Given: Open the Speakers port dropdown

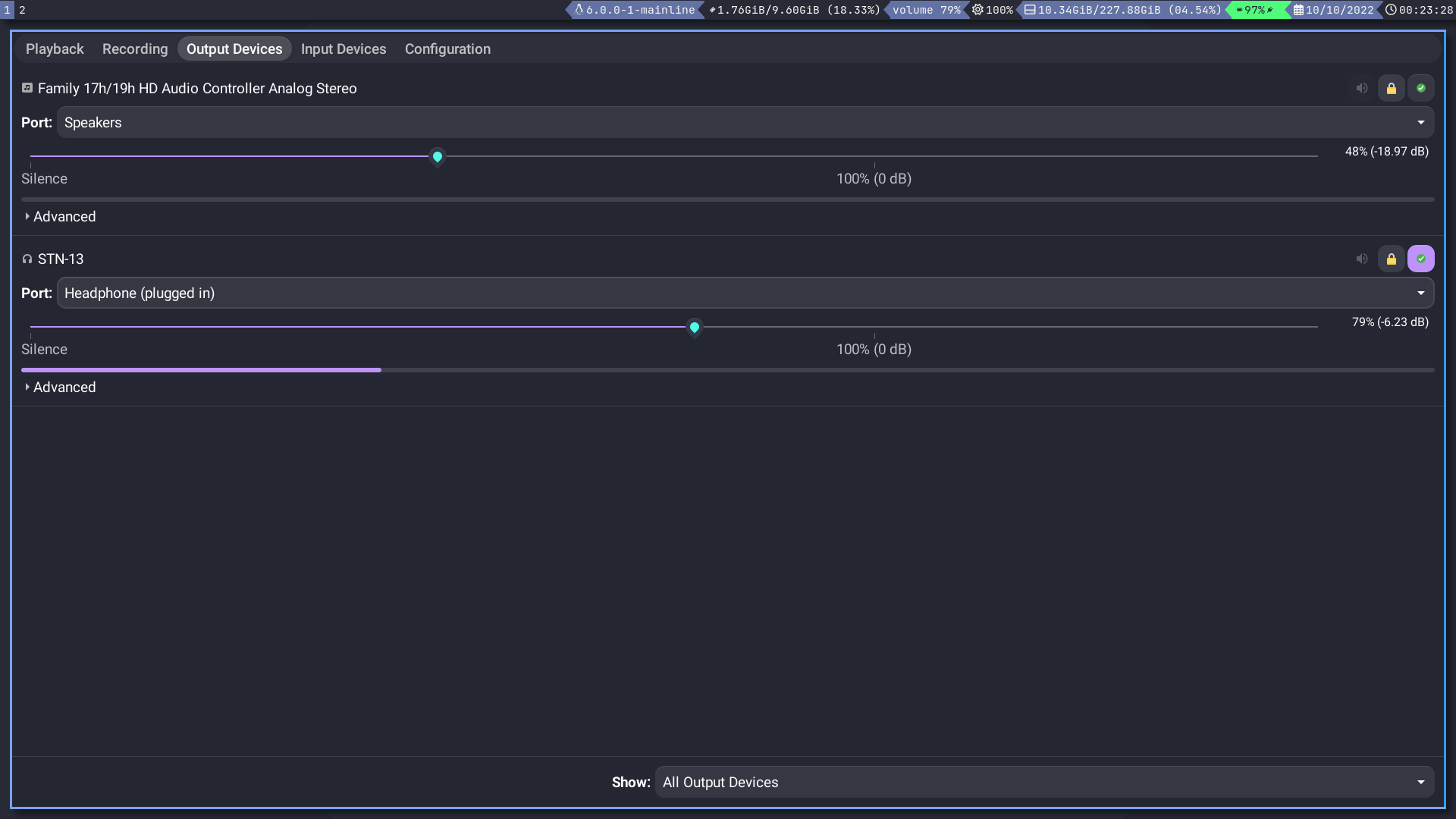Looking at the screenshot, I should click(x=745, y=123).
